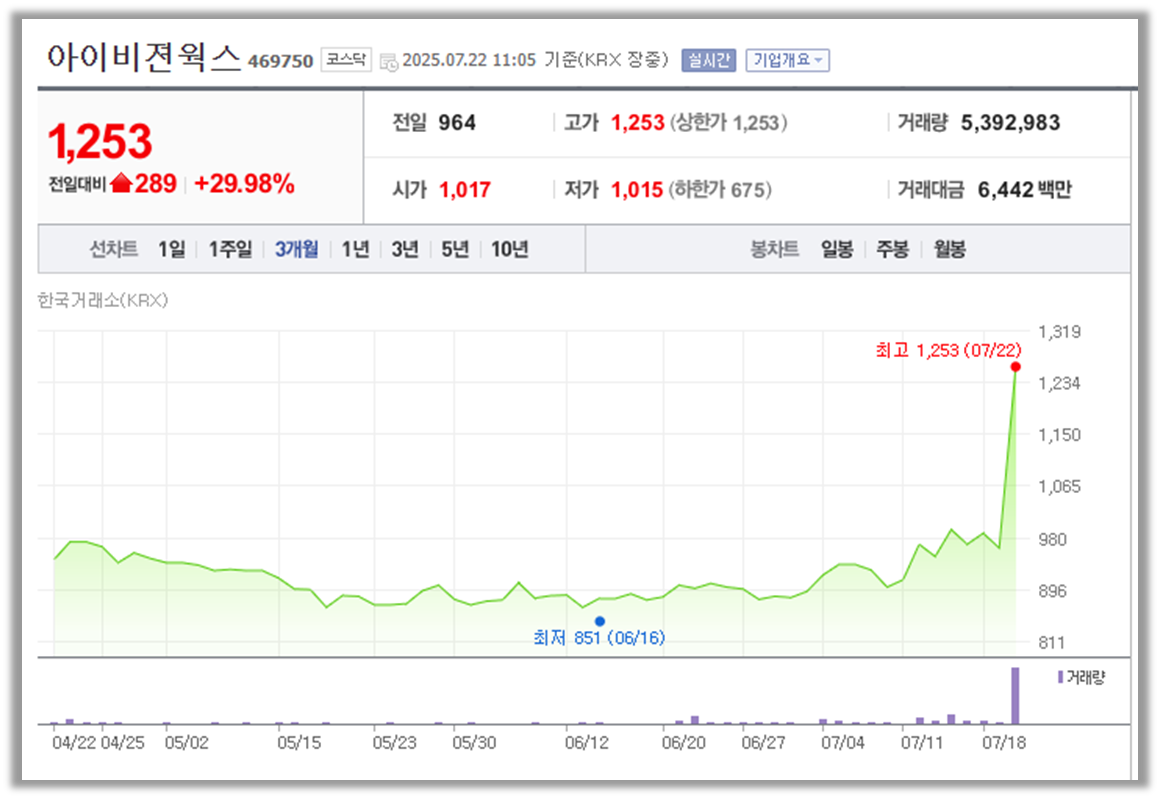Select the 3년 line chart tab
Image resolution: width=1160 pixels, height=799 pixels.
[405, 249]
